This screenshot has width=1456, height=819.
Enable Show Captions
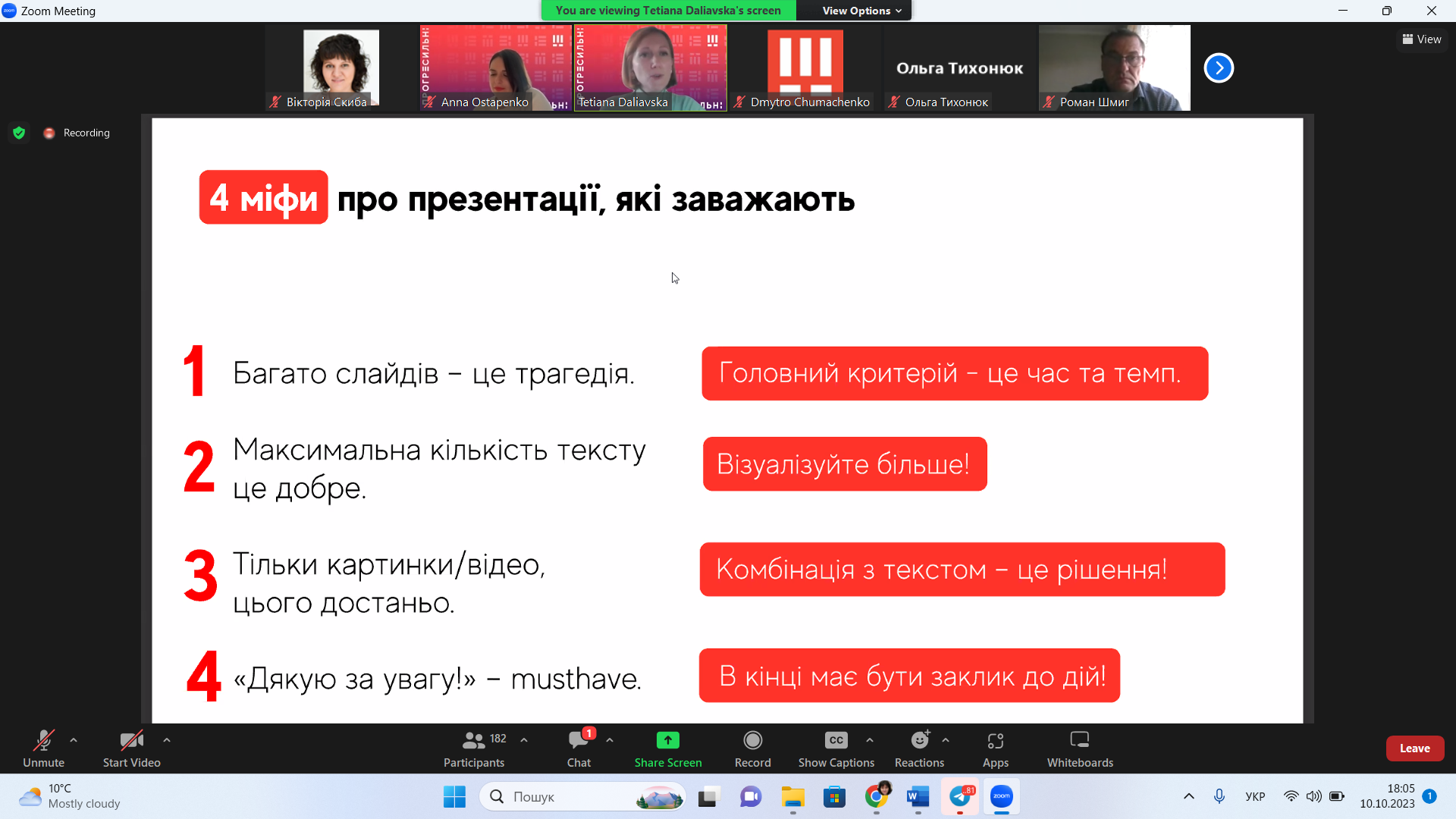835,747
